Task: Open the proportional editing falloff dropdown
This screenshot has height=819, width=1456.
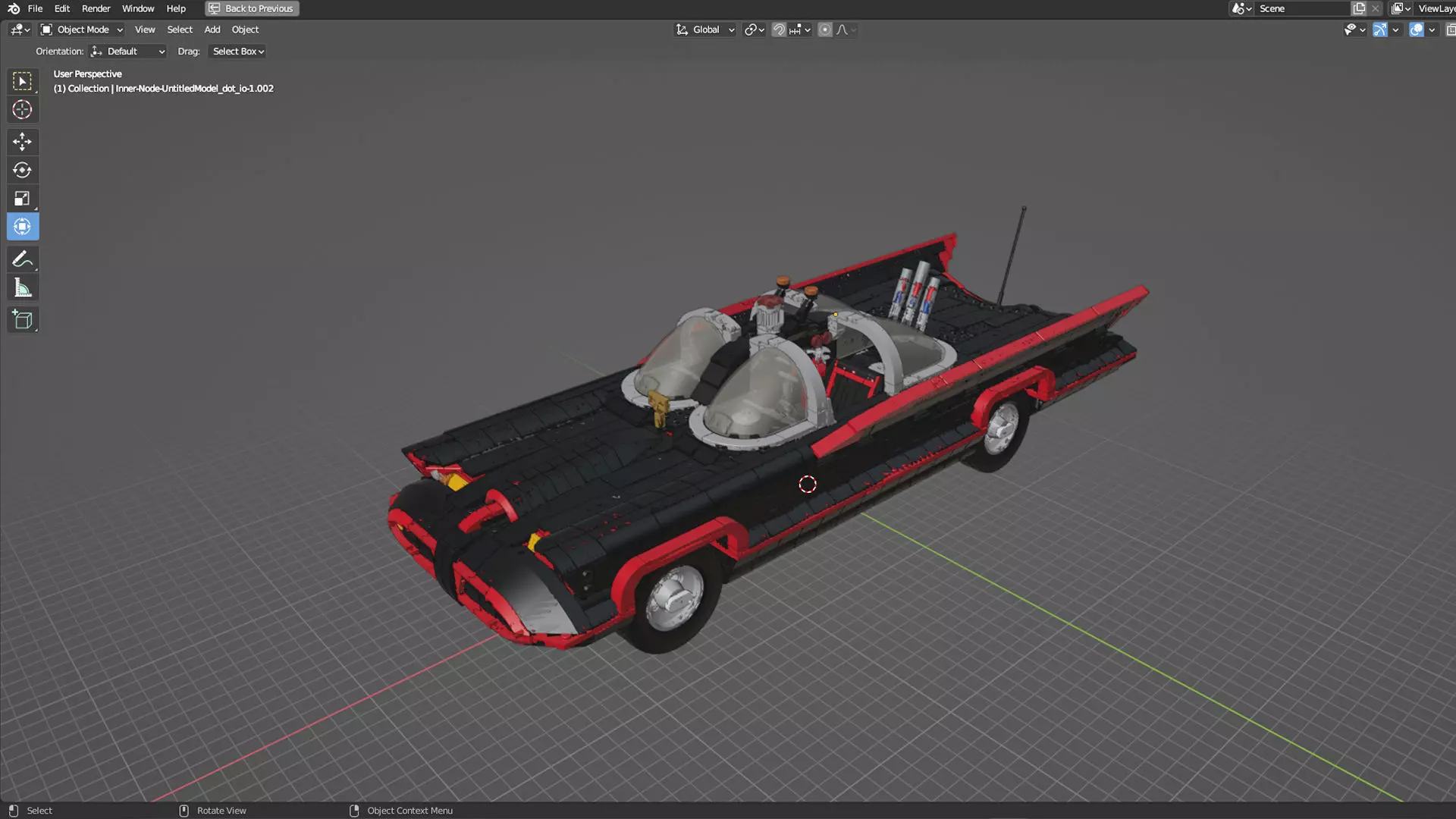Action: 846,30
